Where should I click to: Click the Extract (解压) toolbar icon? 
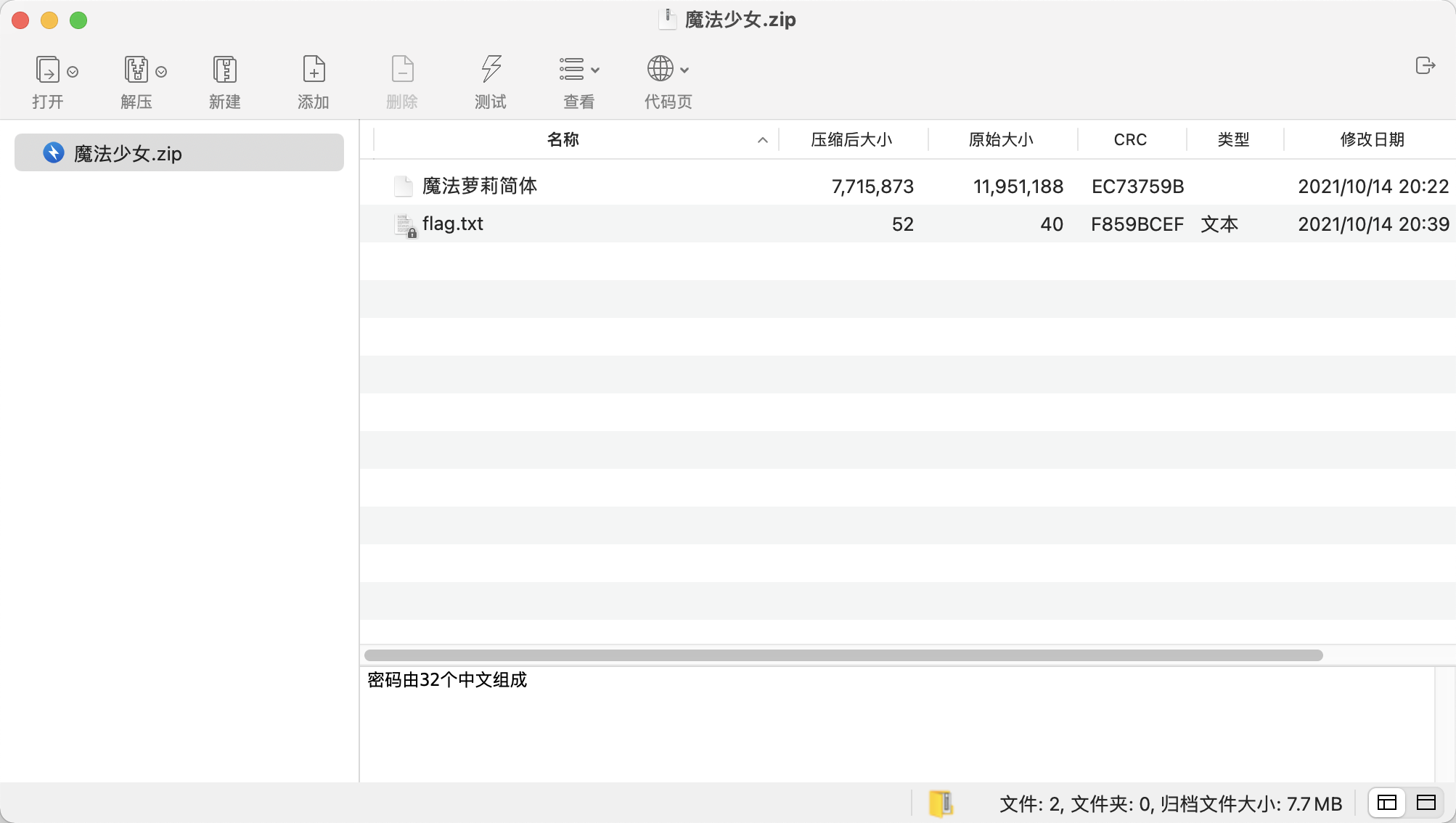[x=136, y=70]
